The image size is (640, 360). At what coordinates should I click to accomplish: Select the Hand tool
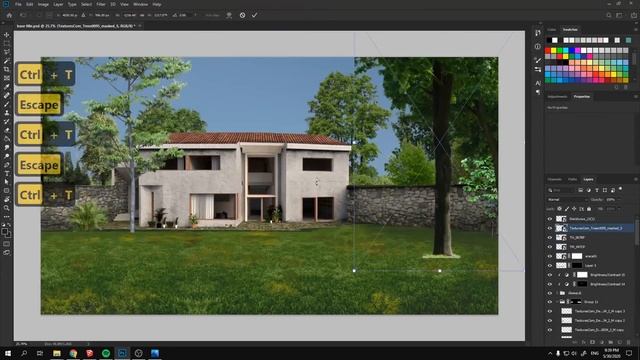(x=7, y=199)
